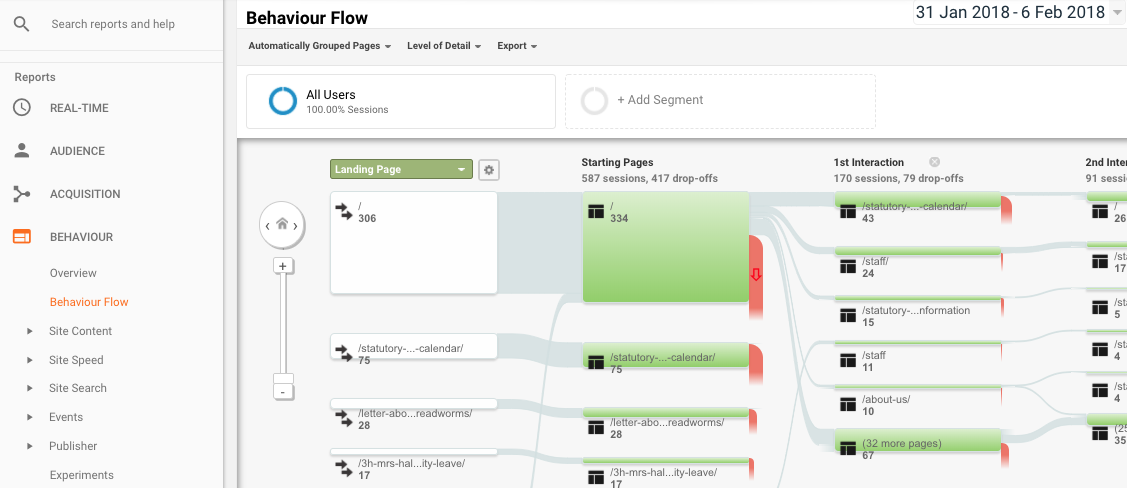Click the search magnifier icon

coord(22,24)
